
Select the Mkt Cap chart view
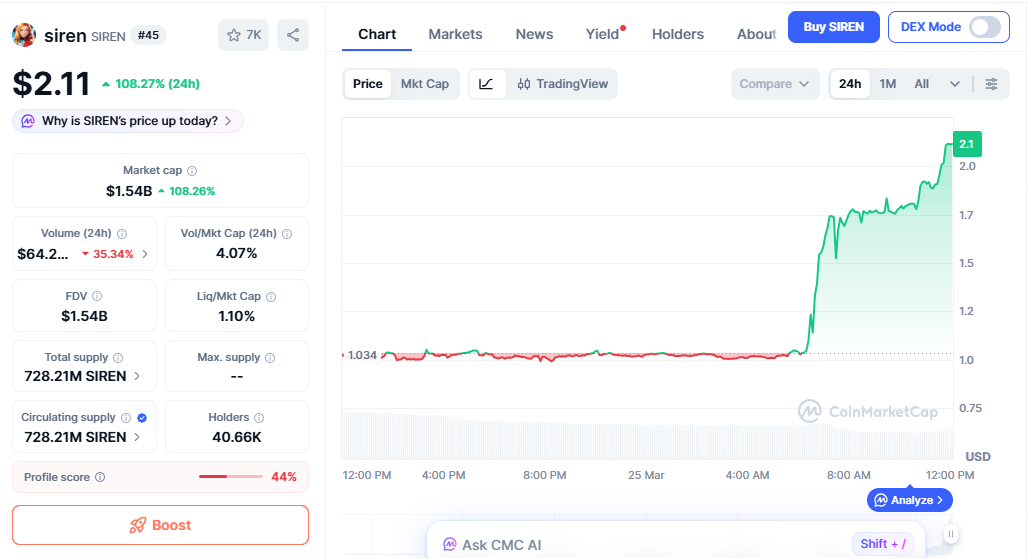(425, 84)
